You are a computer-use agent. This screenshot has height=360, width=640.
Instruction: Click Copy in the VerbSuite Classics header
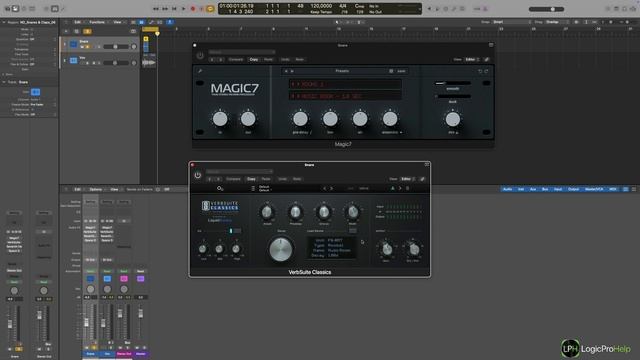click(x=251, y=179)
